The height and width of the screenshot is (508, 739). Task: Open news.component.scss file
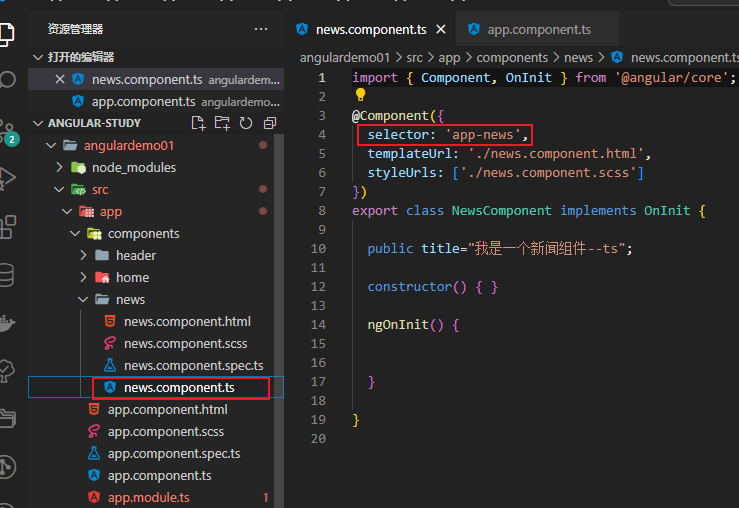(x=185, y=344)
